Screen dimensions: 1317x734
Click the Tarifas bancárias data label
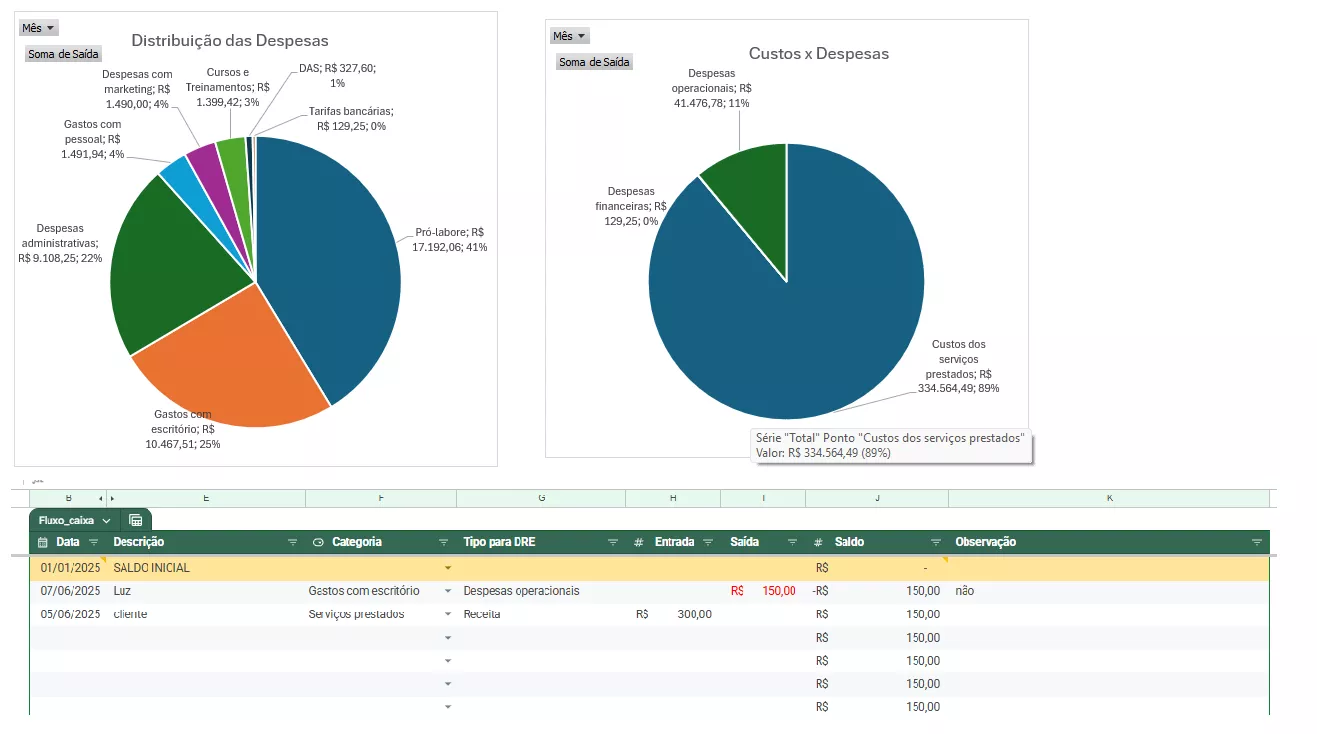[351, 119]
